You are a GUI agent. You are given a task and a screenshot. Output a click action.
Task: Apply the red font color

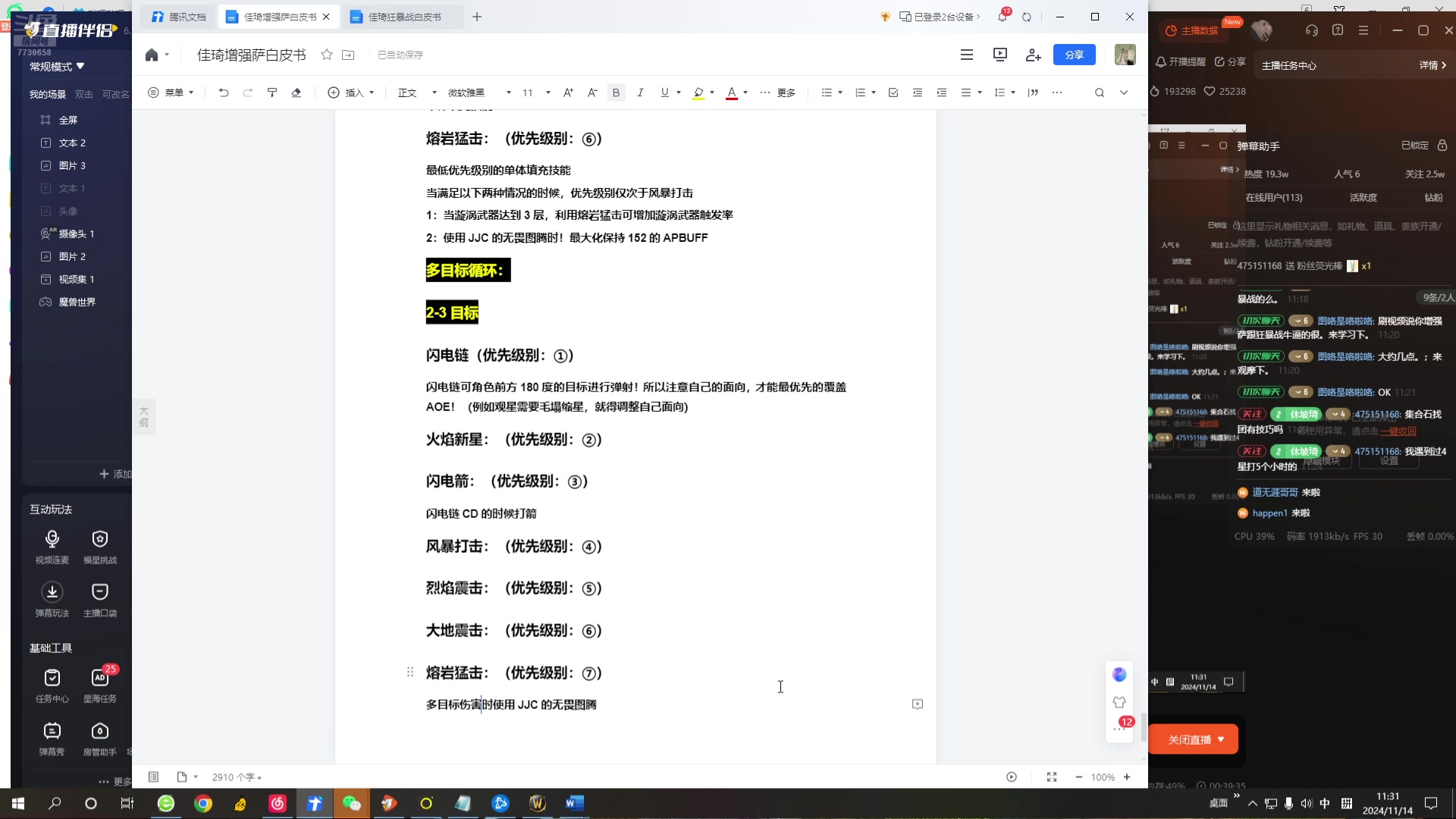pyautogui.click(x=732, y=93)
